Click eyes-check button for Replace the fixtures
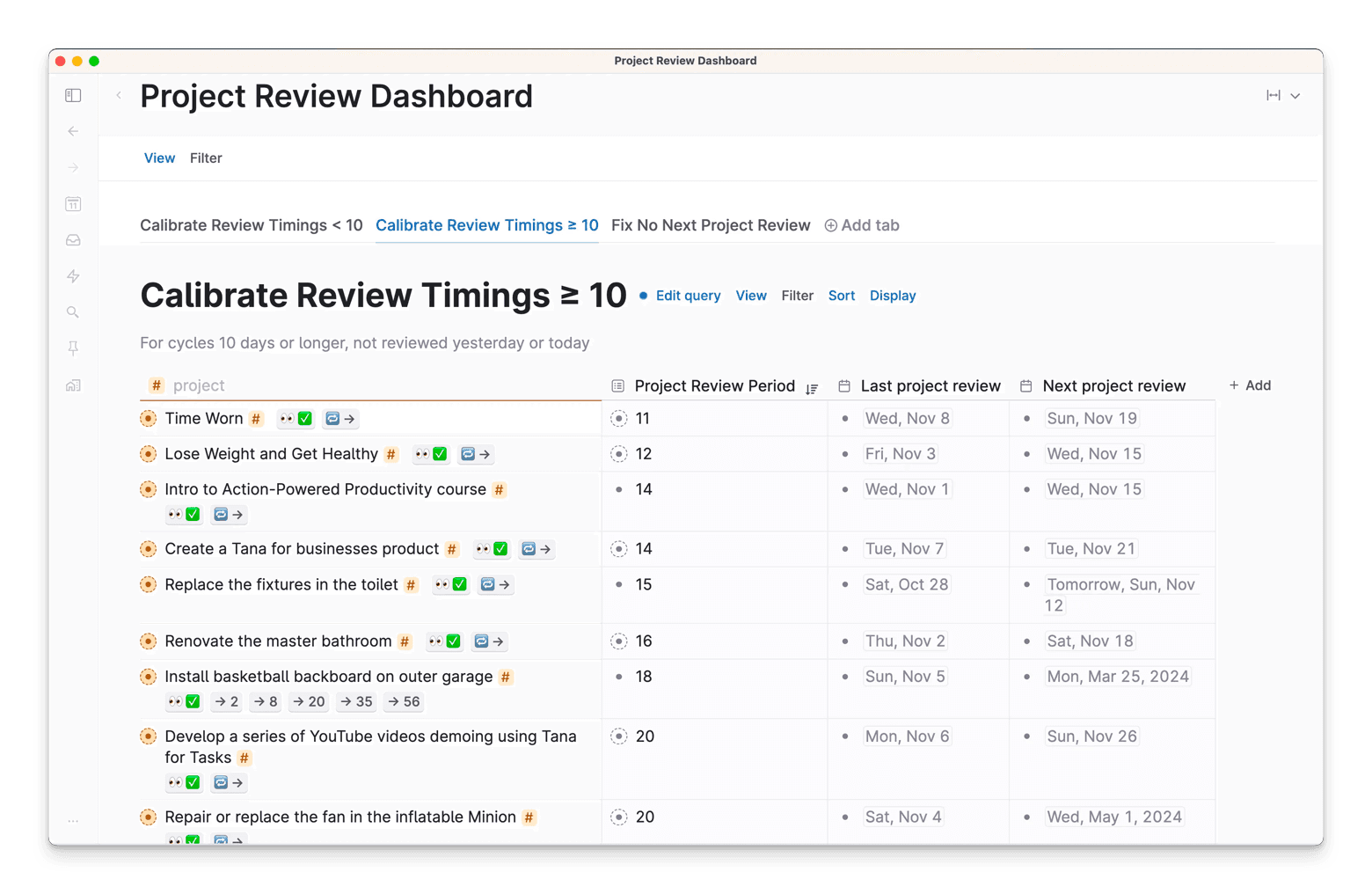Screen dimensions: 1372x894 coord(450,584)
